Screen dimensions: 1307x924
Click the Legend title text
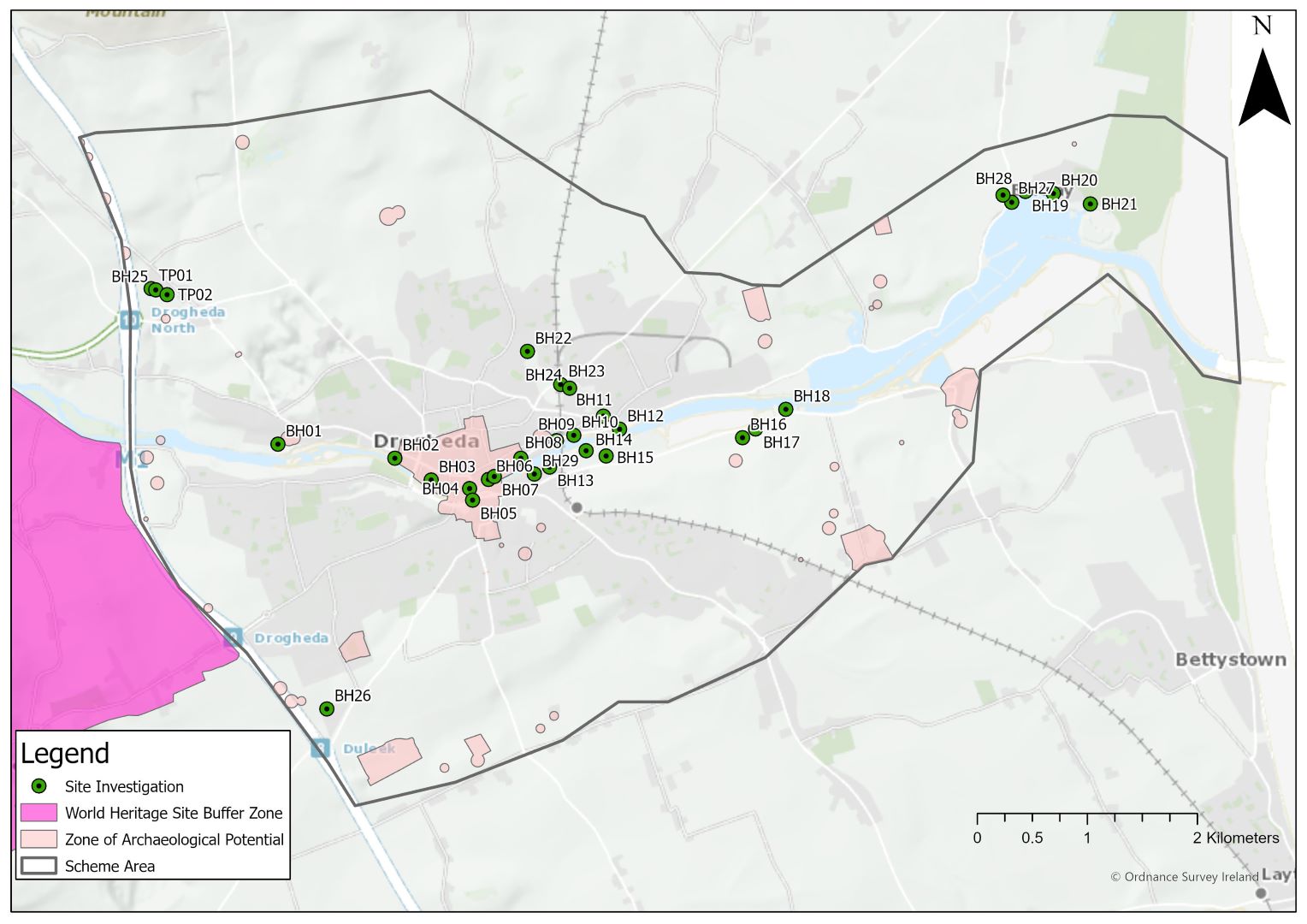click(65, 754)
